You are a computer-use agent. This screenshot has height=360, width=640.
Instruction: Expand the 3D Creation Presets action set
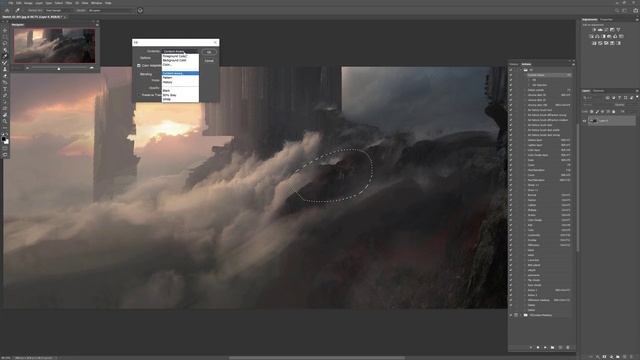pos(521,315)
